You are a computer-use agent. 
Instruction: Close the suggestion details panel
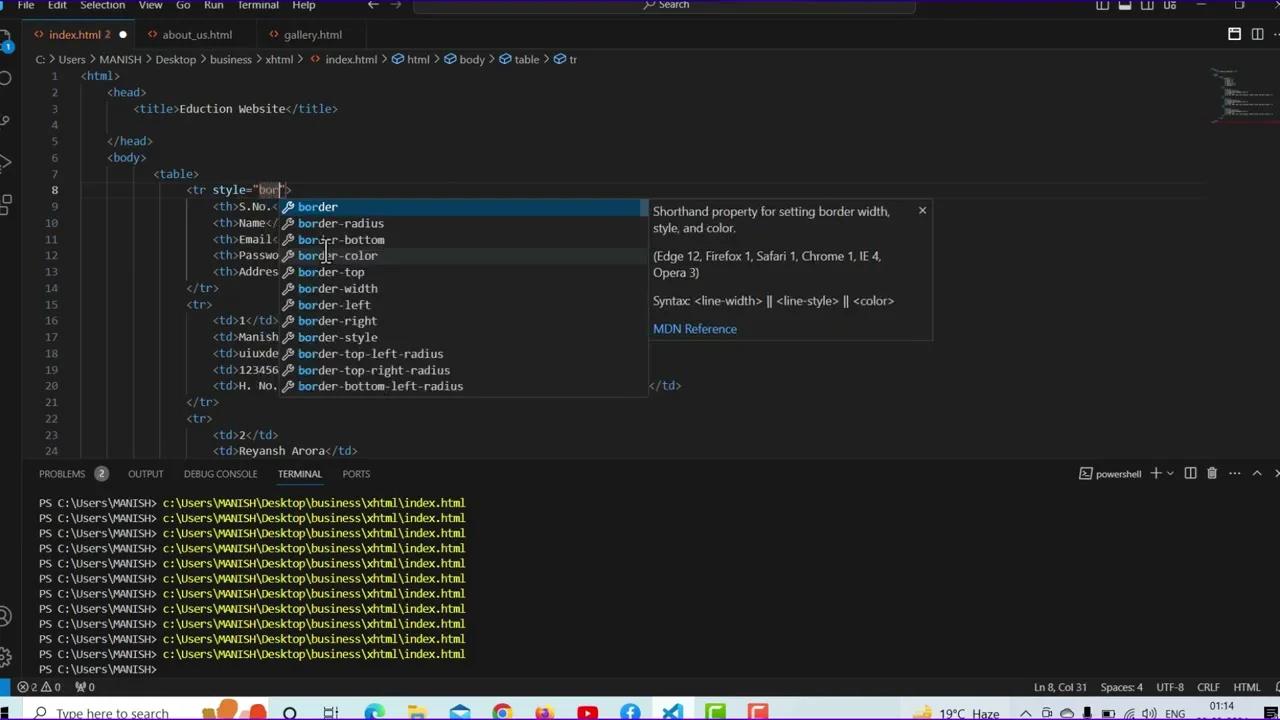(x=922, y=211)
